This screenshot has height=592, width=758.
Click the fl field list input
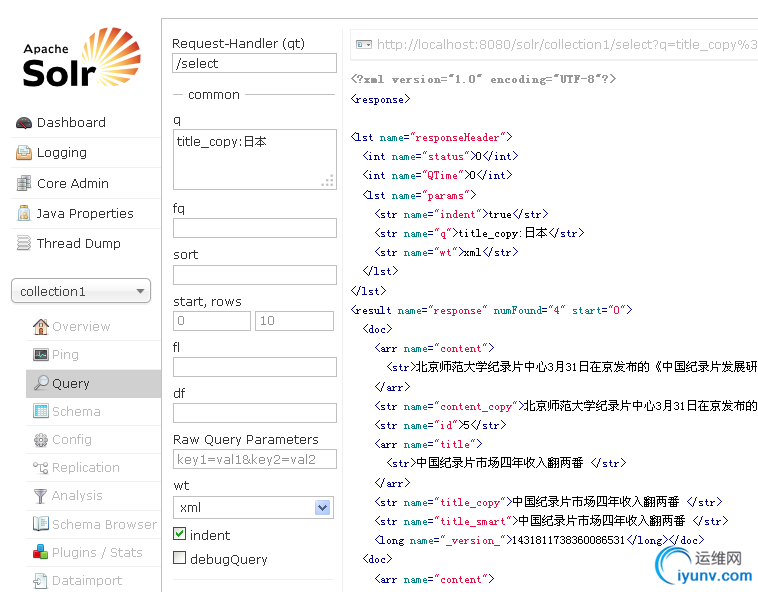[255, 367]
